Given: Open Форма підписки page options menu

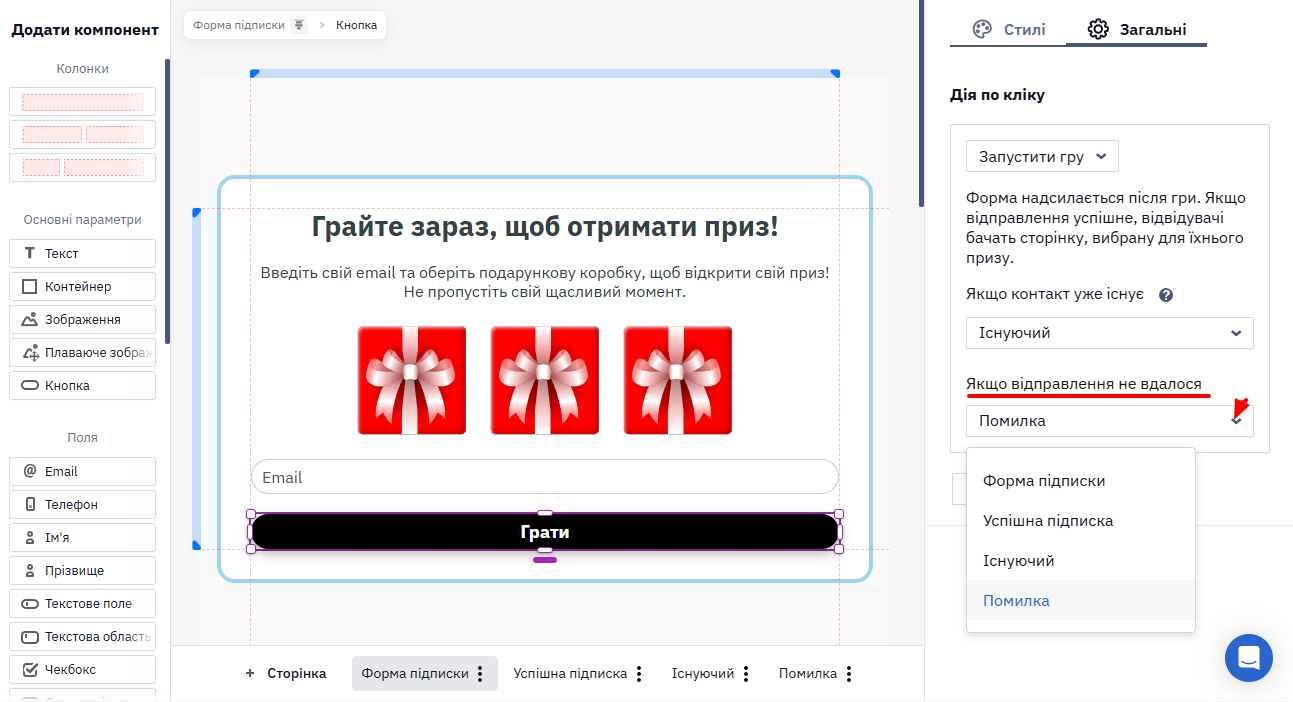Looking at the screenshot, I should (x=481, y=674).
